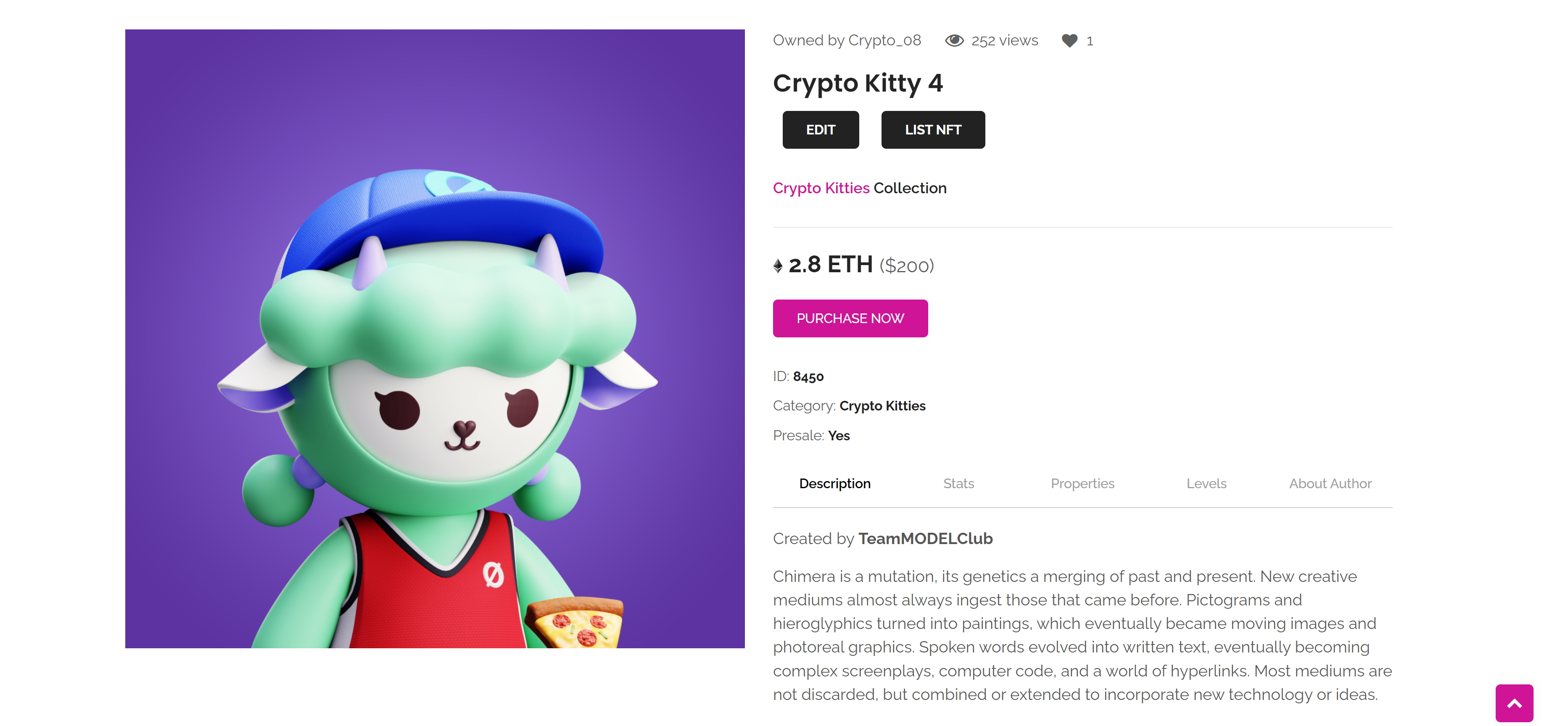Click the Crypto Kitties category value
Viewport: 1568px width, 726px height.
[882, 406]
